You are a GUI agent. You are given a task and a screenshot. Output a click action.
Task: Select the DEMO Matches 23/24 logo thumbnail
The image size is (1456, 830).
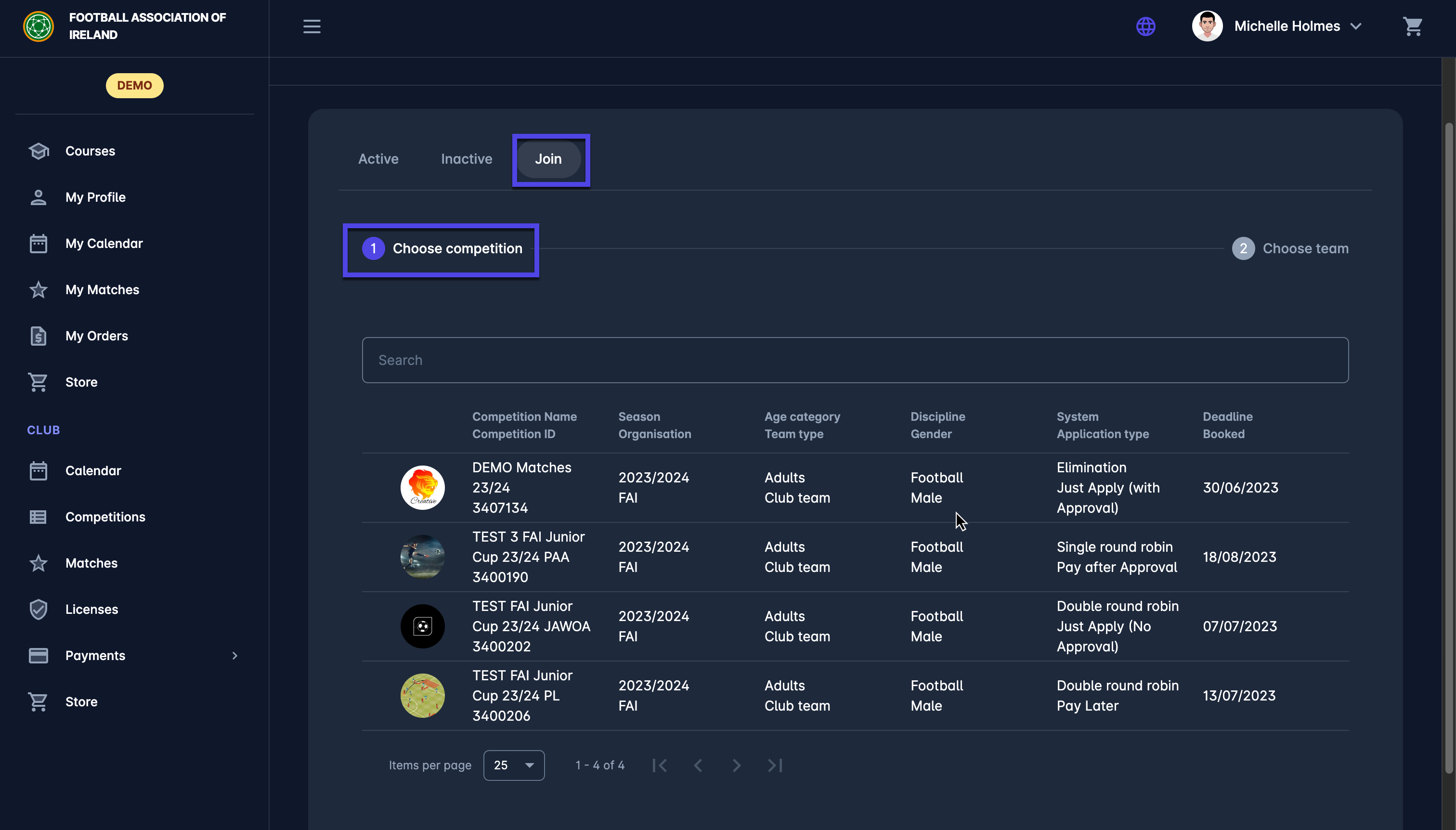click(x=422, y=487)
